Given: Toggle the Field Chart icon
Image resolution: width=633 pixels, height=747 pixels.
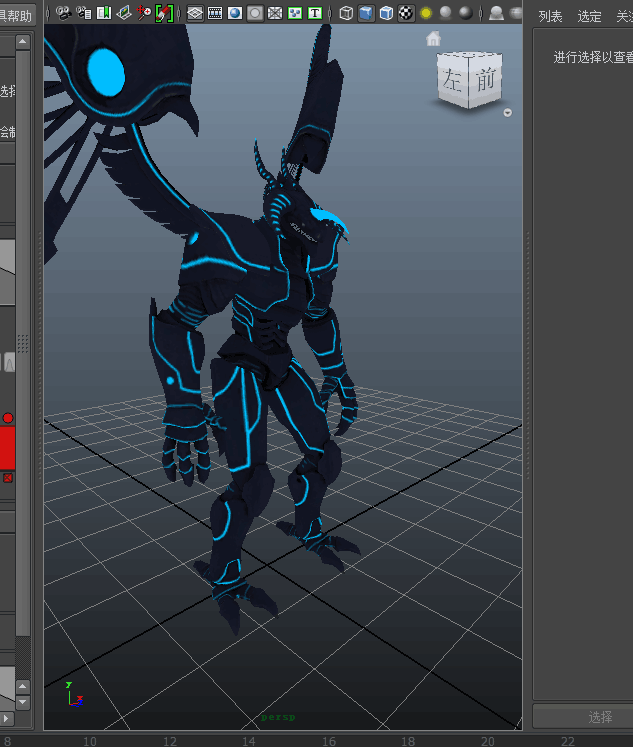Looking at the screenshot, I should (275, 13).
